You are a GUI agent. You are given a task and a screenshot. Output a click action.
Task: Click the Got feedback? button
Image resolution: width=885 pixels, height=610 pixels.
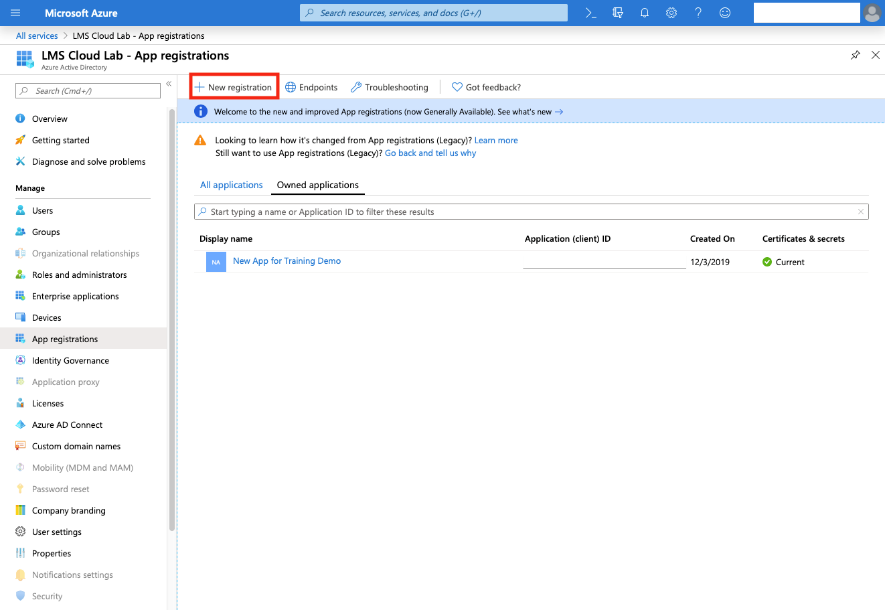[x=487, y=87]
